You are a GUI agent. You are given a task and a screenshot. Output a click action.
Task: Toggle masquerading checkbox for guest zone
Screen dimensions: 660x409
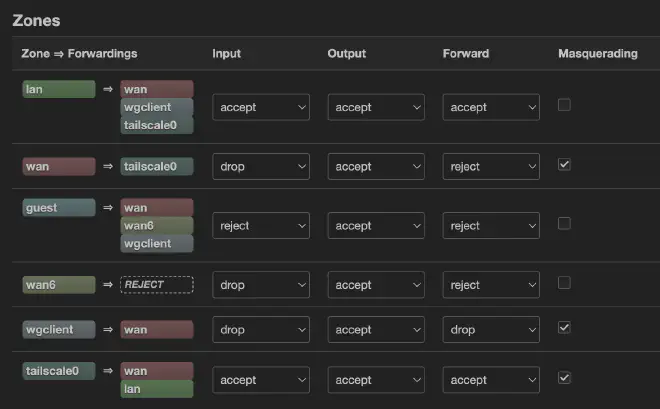564,224
